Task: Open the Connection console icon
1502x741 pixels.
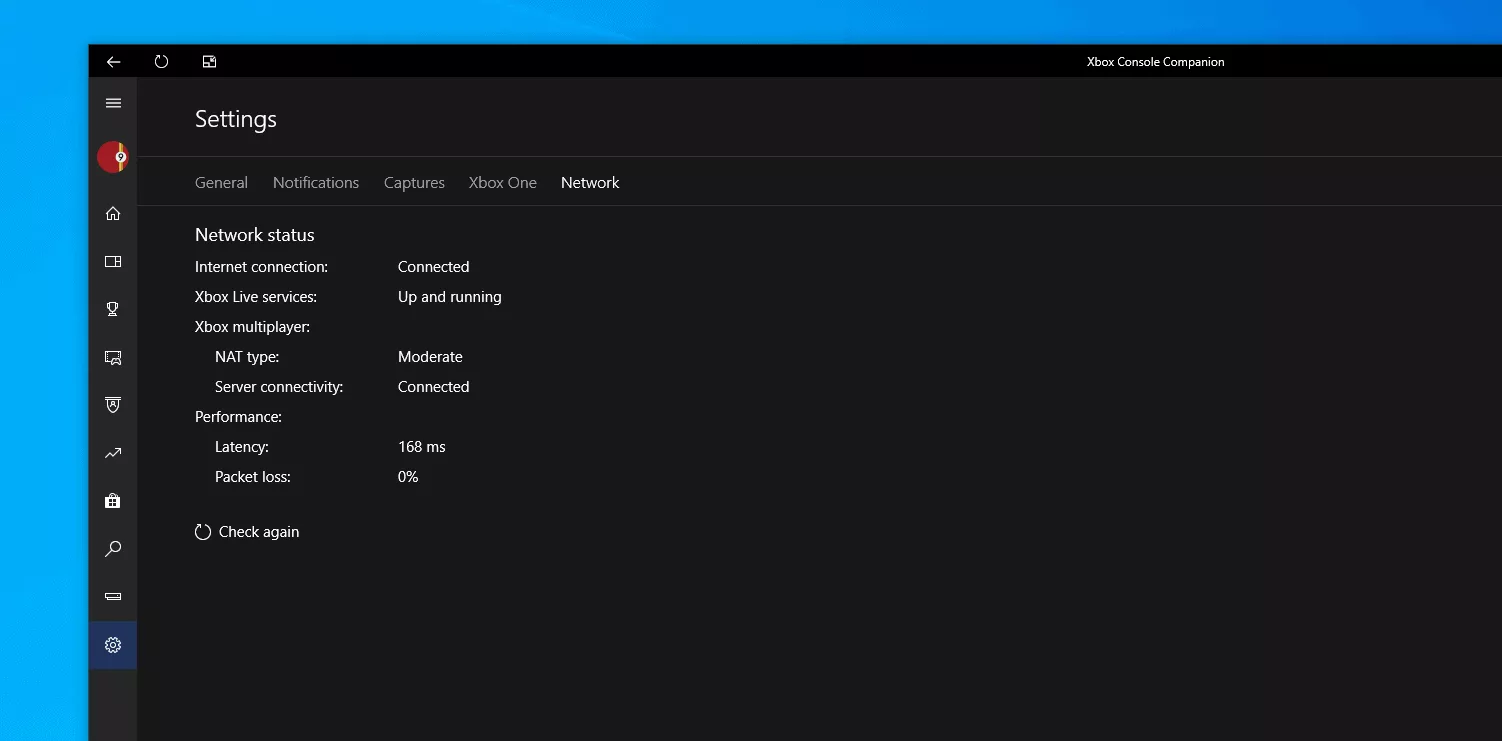Action: coord(113,597)
